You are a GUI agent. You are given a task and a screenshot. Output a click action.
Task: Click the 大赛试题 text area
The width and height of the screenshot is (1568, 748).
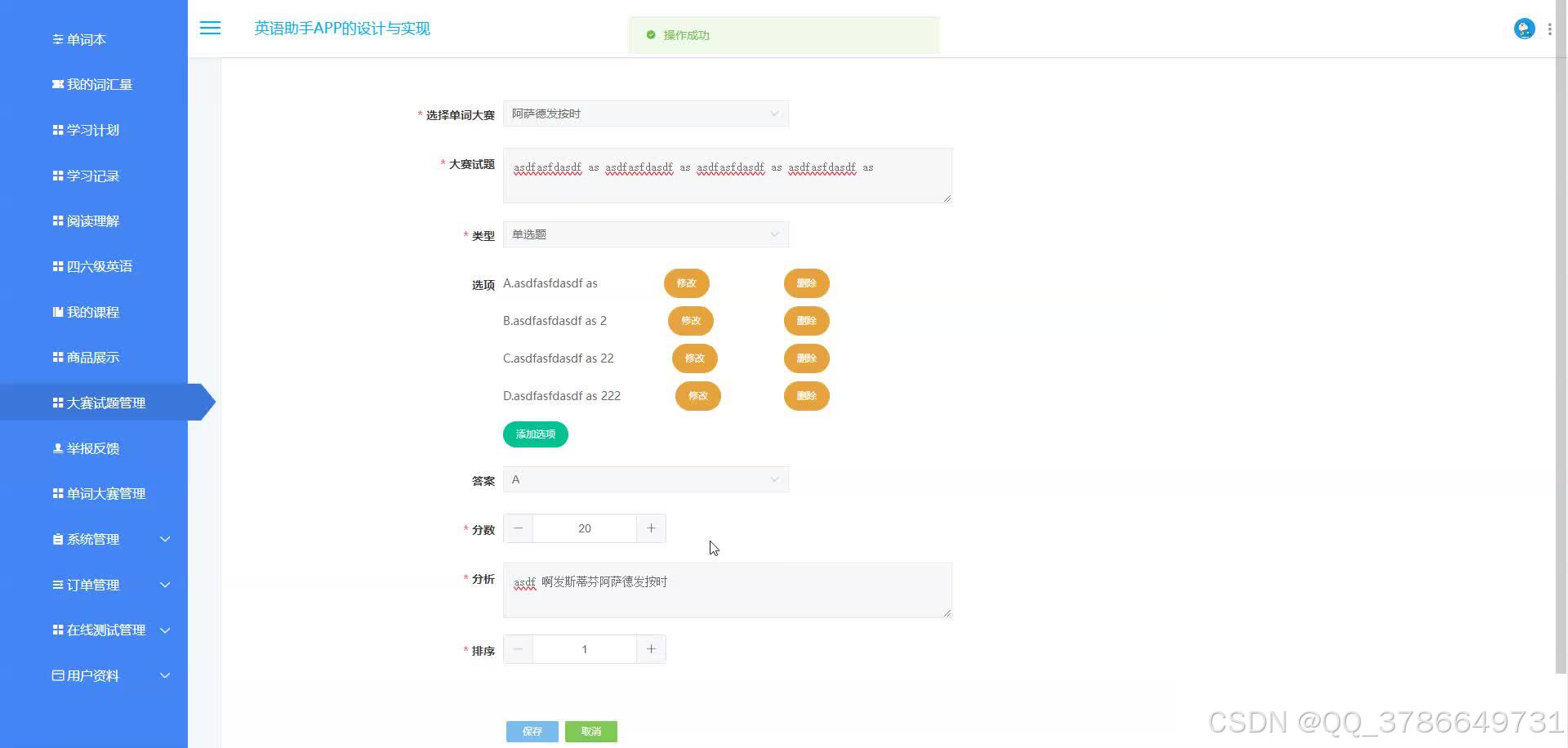728,176
